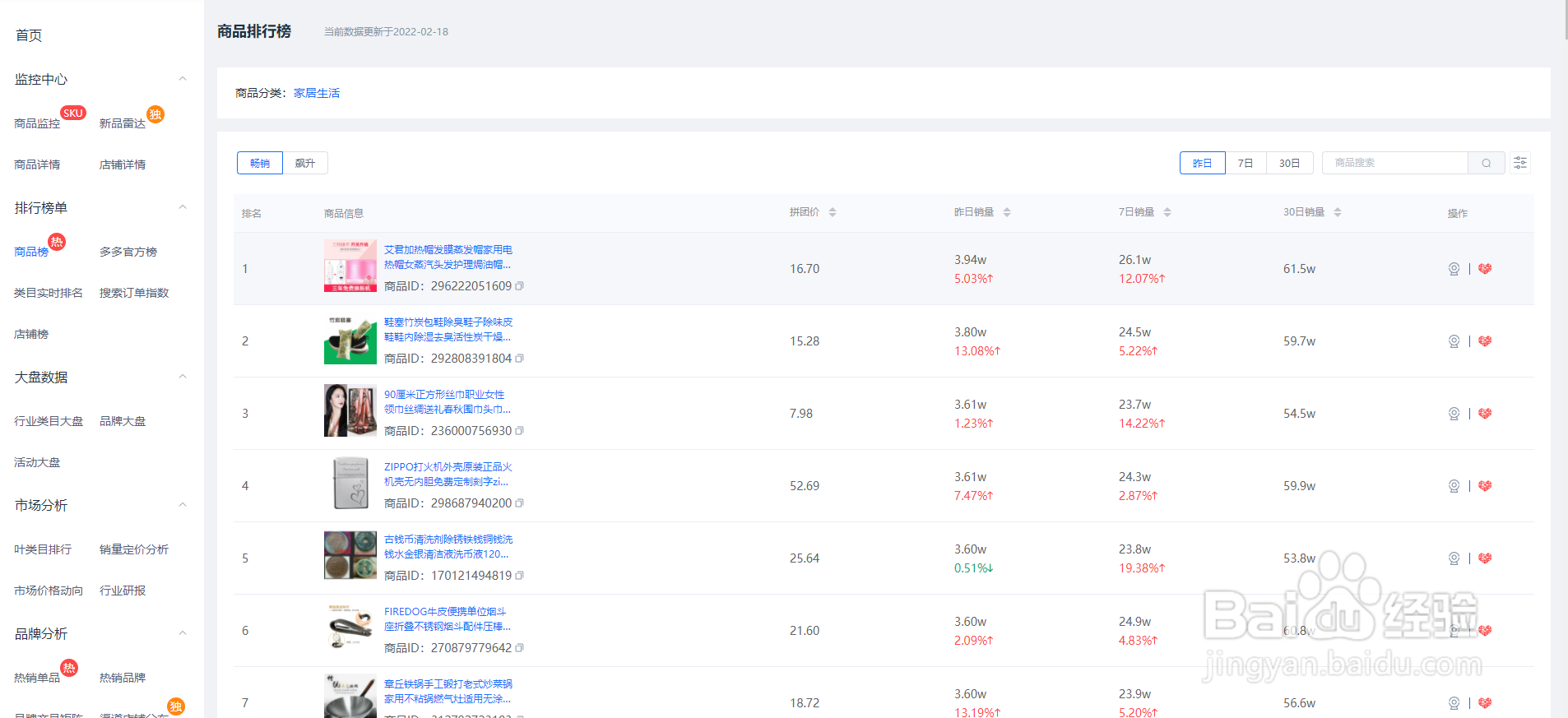Sort table by 昨日销量 column
This screenshot has width=1568, height=718.
pyautogui.click(x=1007, y=212)
